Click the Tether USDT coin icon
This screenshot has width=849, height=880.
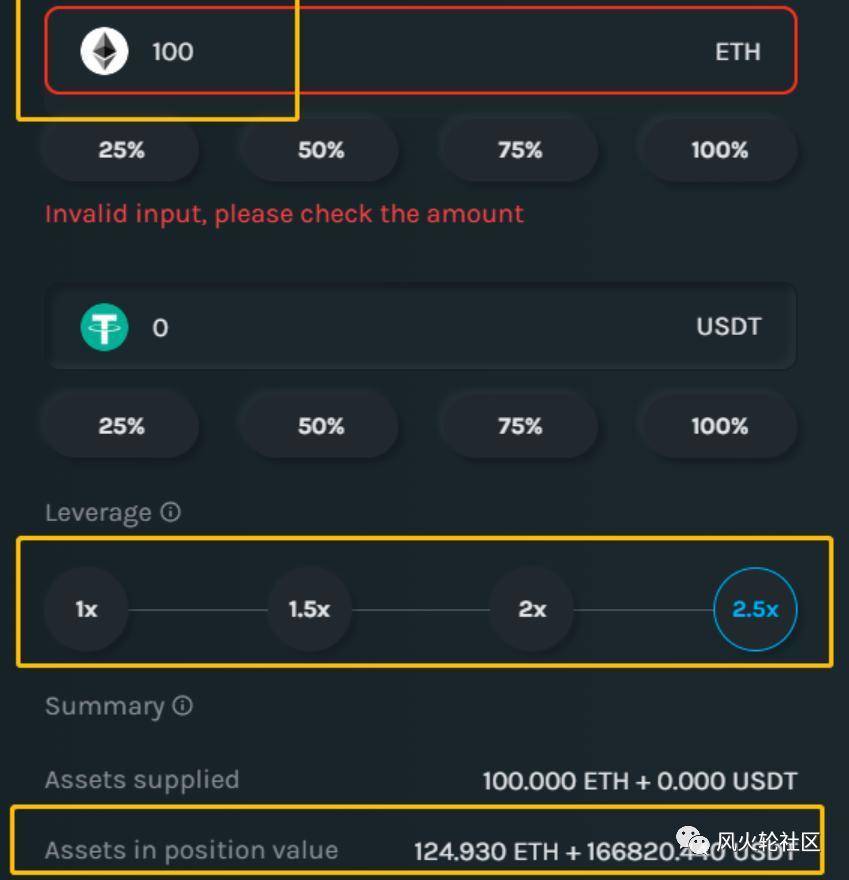coord(104,327)
